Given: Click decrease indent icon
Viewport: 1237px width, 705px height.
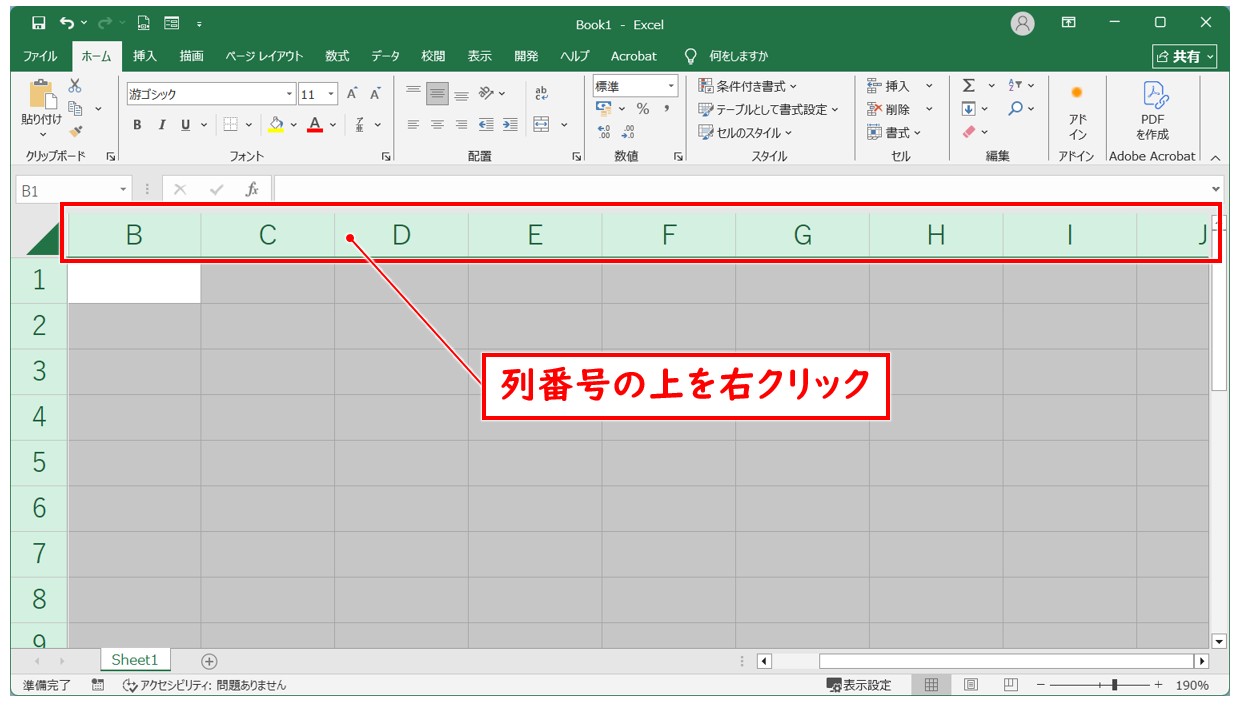Looking at the screenshot, I should (486, 125).
